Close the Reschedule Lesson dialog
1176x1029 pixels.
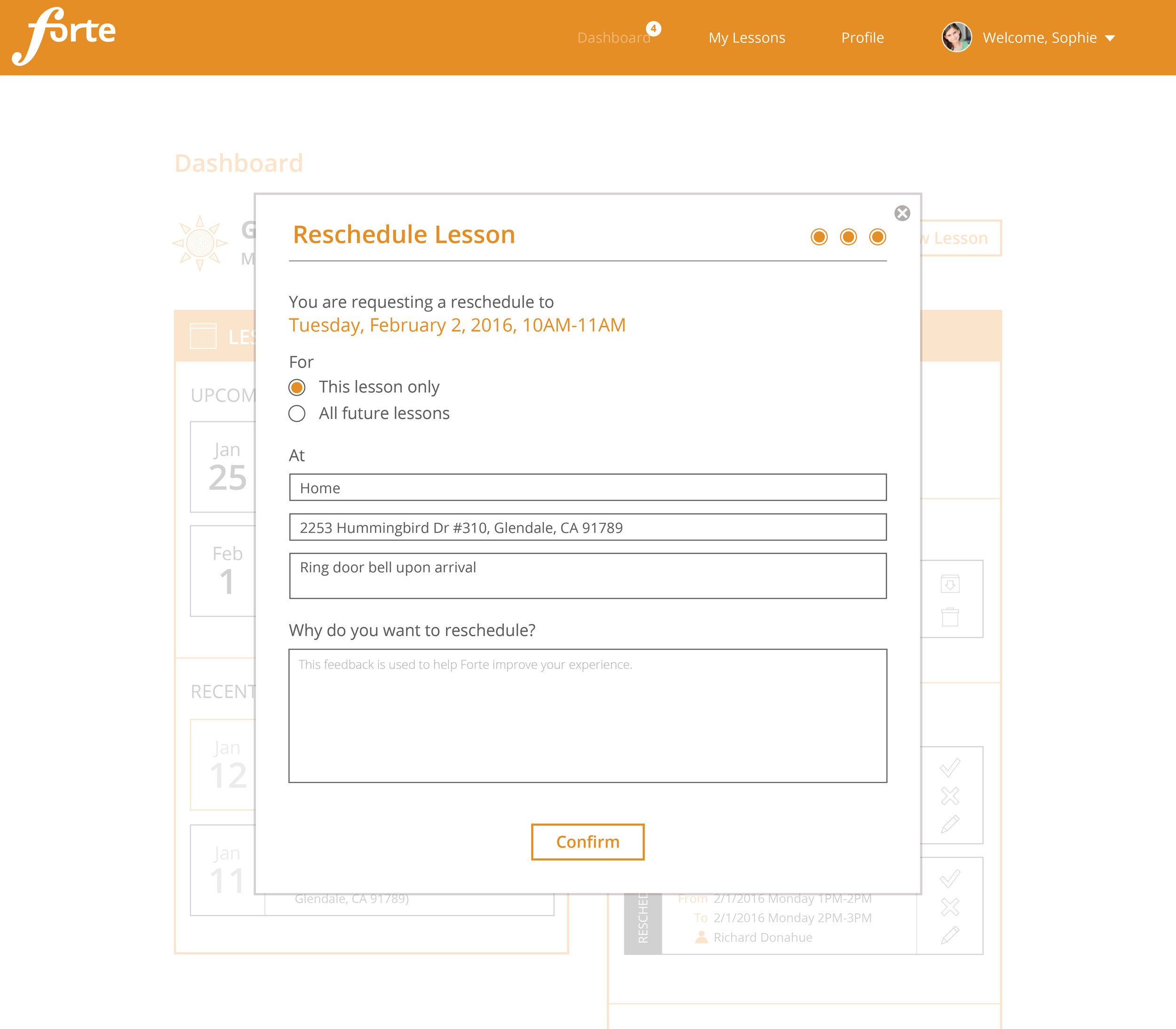(x=902, y=213)
